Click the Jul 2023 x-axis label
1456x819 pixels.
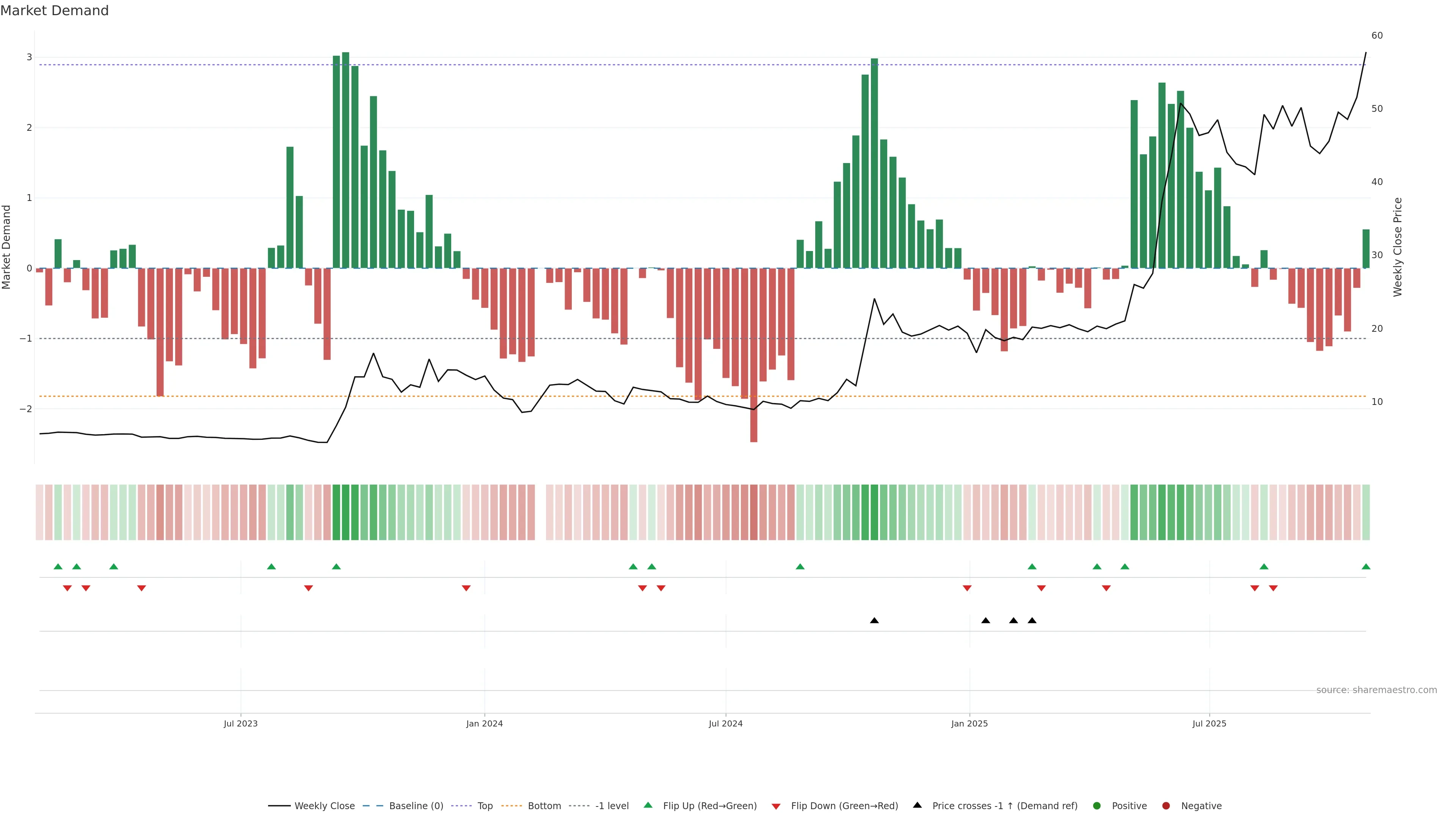point(240,723)
